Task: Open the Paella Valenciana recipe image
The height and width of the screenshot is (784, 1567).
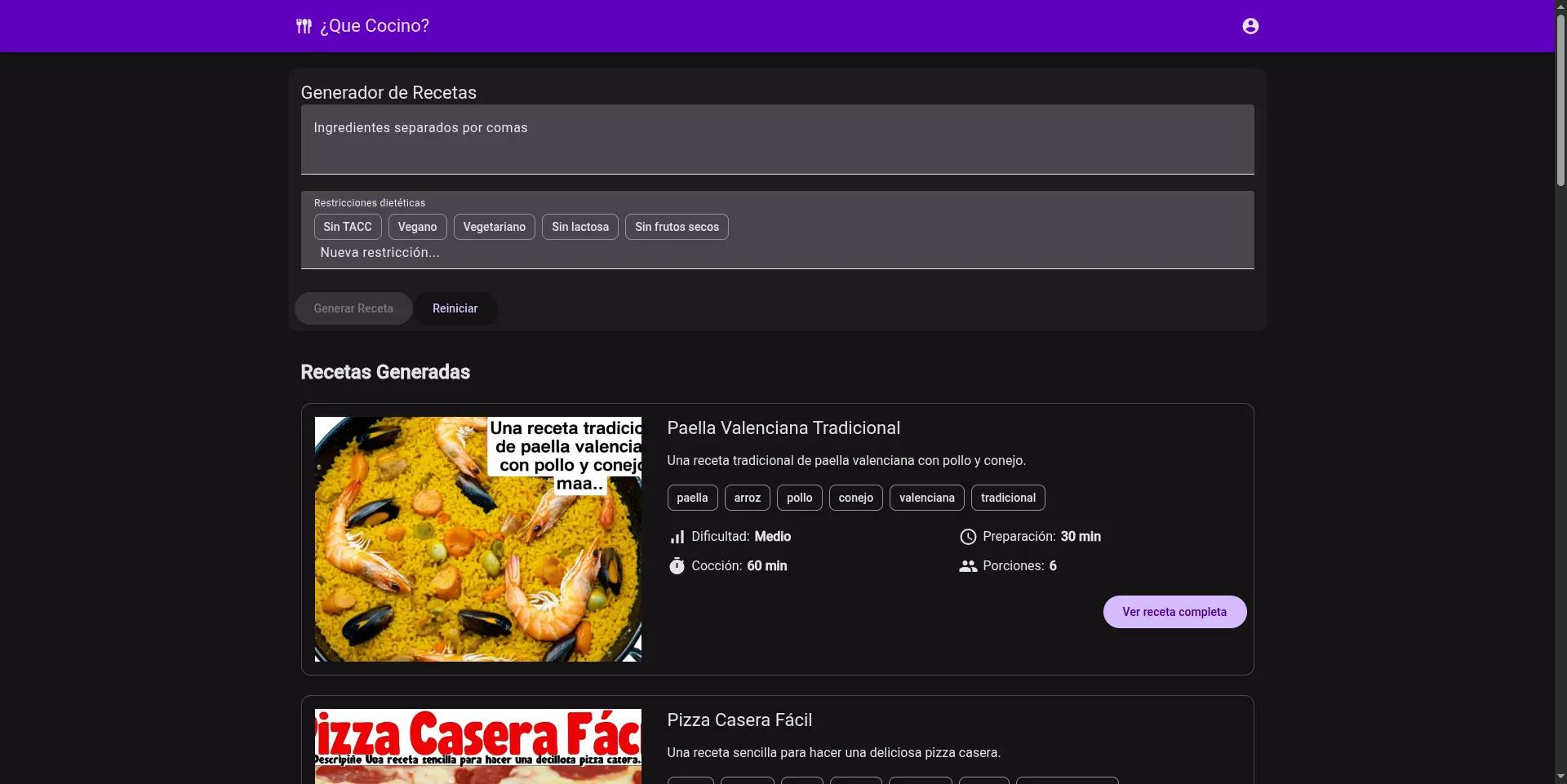Action: pyautogui.click(x=478, y=539)
